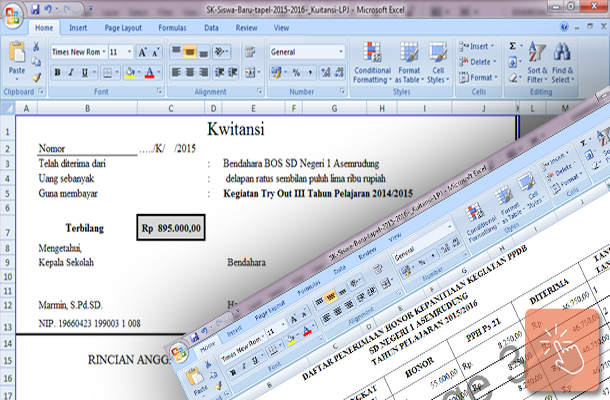Increase indent of cell contents

tap(233, 72)
